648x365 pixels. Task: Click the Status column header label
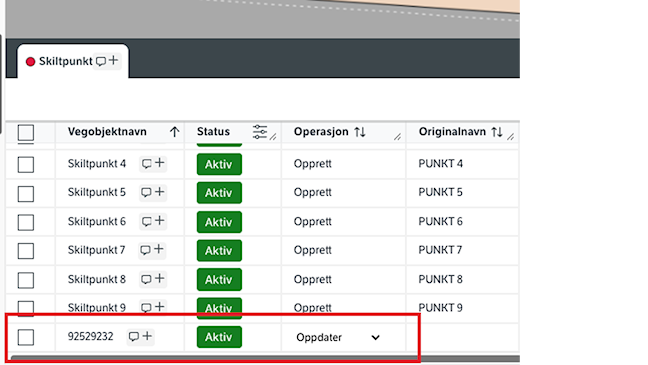[213, 131]
